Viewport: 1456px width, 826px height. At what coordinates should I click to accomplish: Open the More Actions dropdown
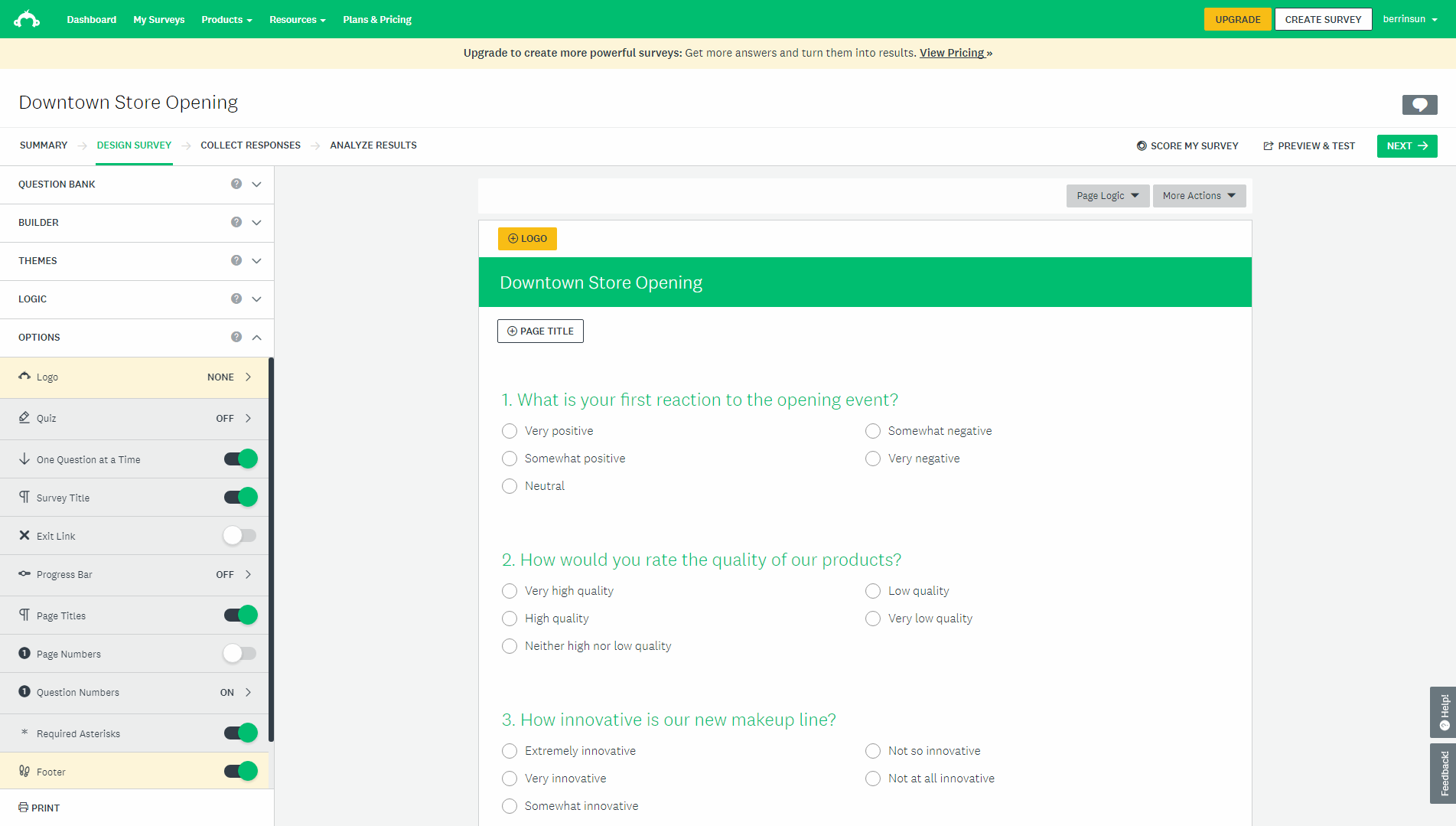(1199, 196)
